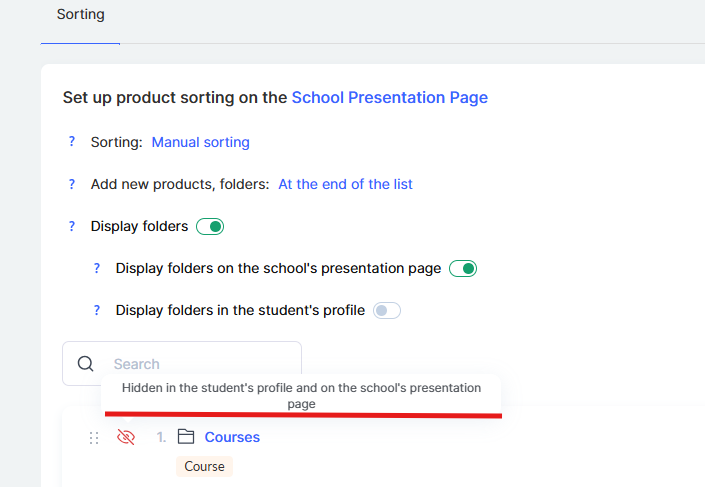Image resolution: width=705 pixels, height=487 pixels.
Task: Click the folder icon next to Courses
Action: [185, 437]
